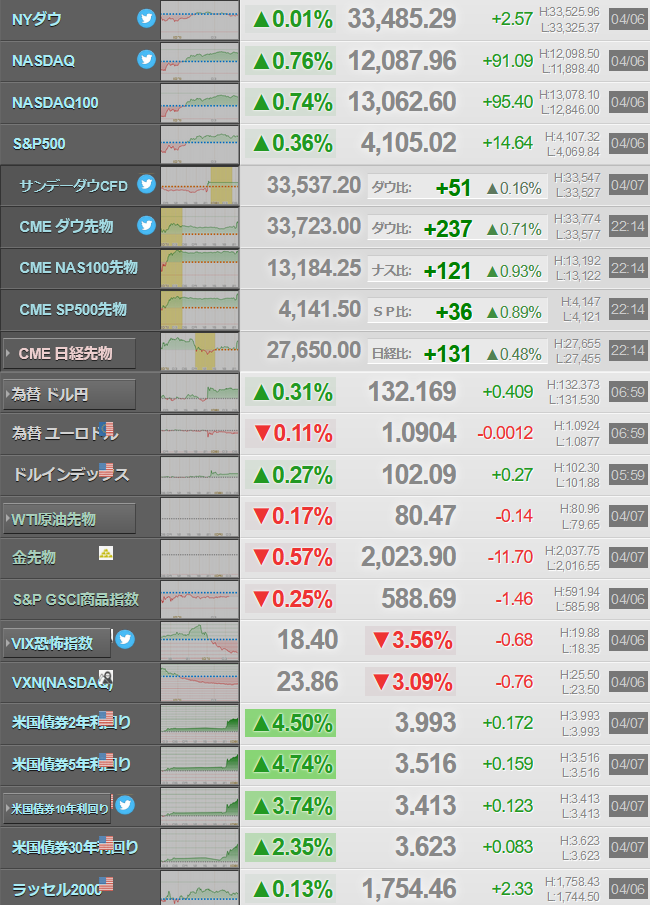Click the NASDAQ100 change ▲0.74%
The image size is (650, 905).
292,102
